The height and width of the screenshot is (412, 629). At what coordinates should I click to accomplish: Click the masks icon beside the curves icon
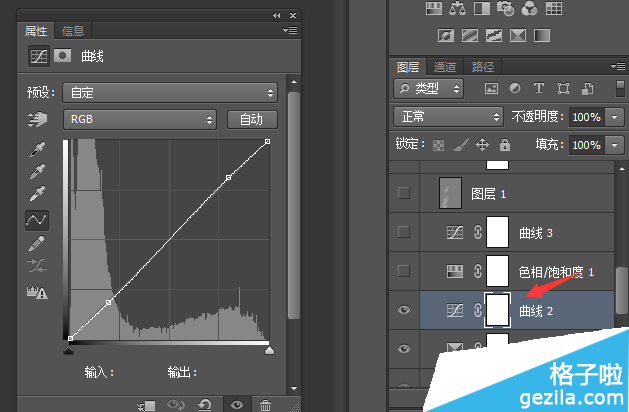(x=63, y=55)
